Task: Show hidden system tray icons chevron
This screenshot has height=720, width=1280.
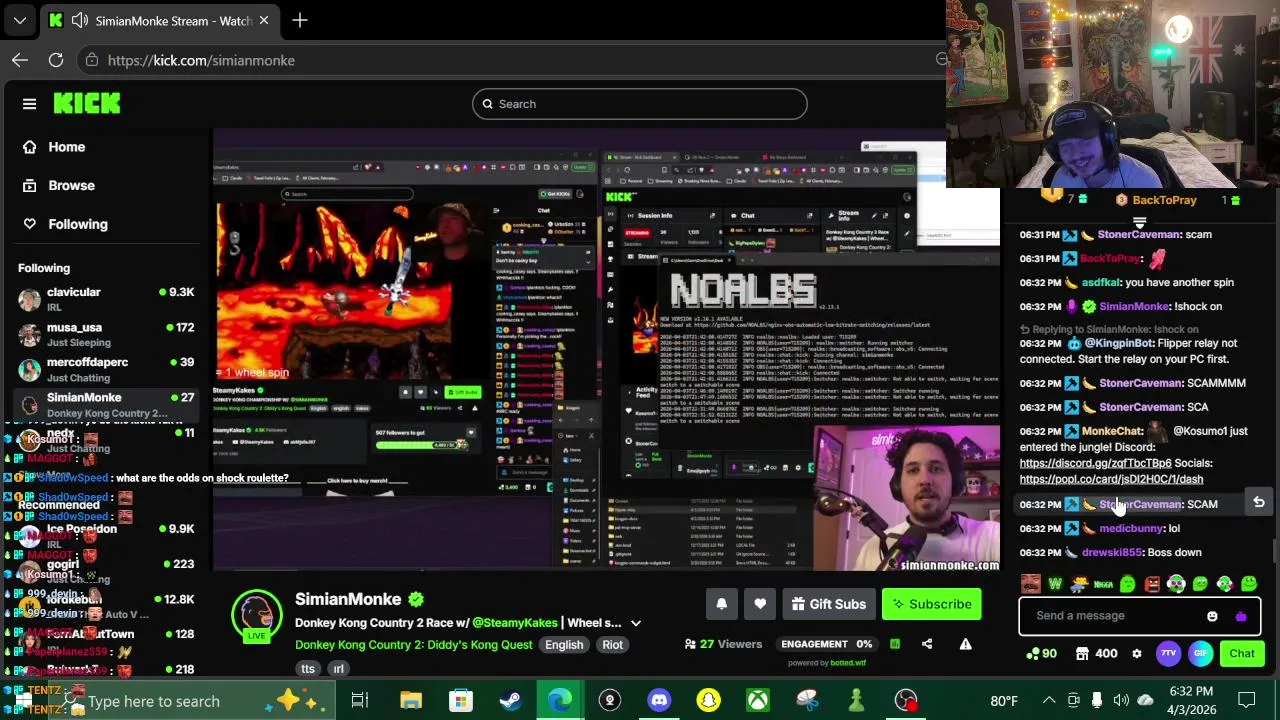Action: [x=1049, y=701]
